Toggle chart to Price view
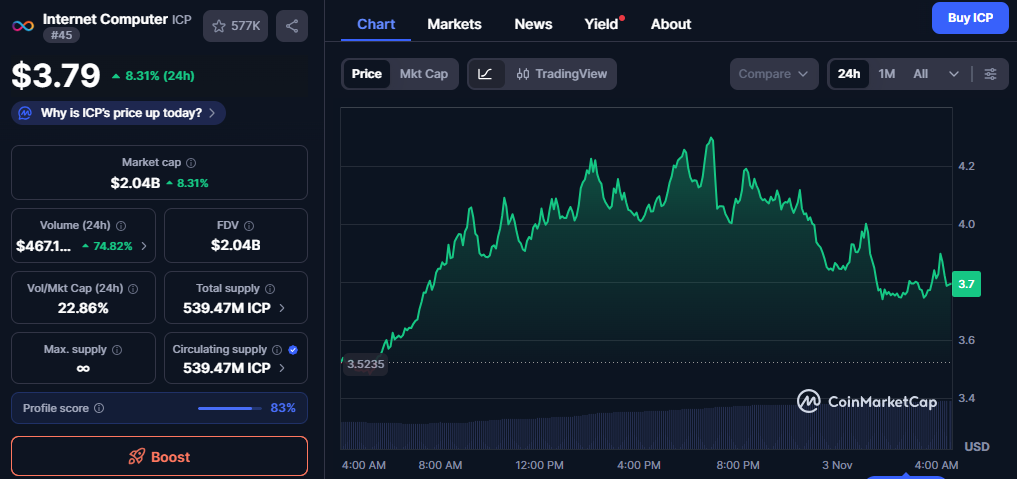Screen dimensions: 1017x479 click(366, 74)
